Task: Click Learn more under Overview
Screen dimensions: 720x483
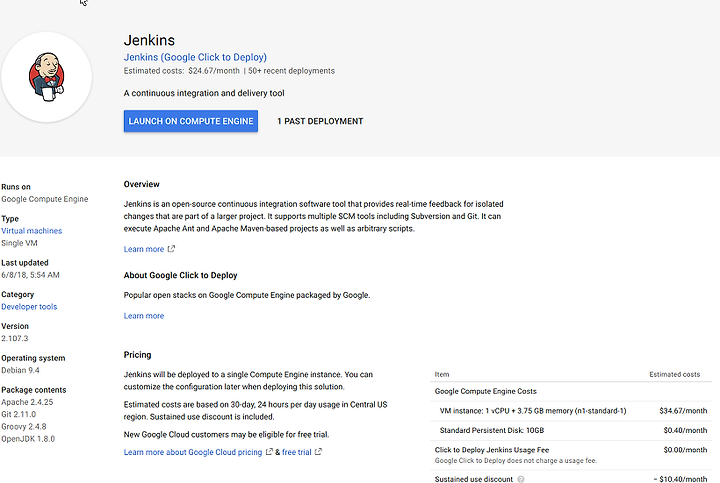Action: [144, 249]
